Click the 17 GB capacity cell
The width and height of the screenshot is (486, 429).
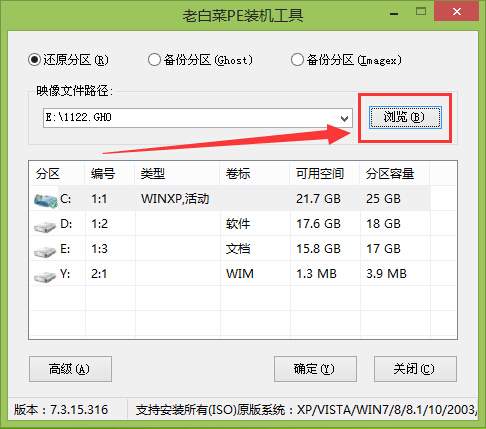[x=383, y=249]
